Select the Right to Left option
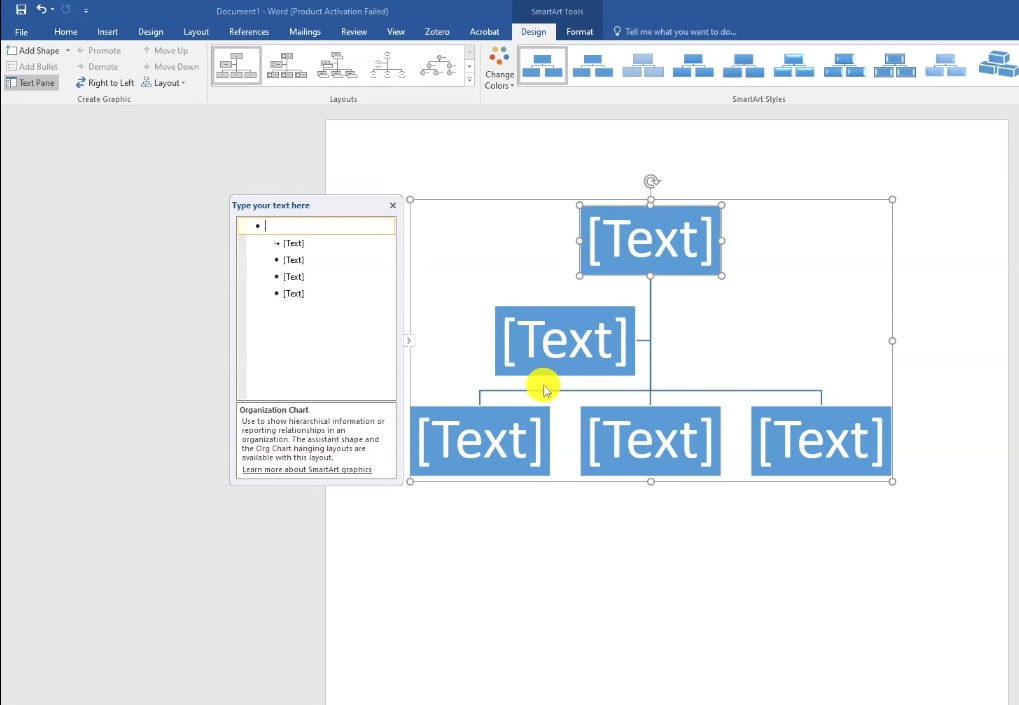The width and height of the screenshot is (1019, 705). tap(105, 83)
